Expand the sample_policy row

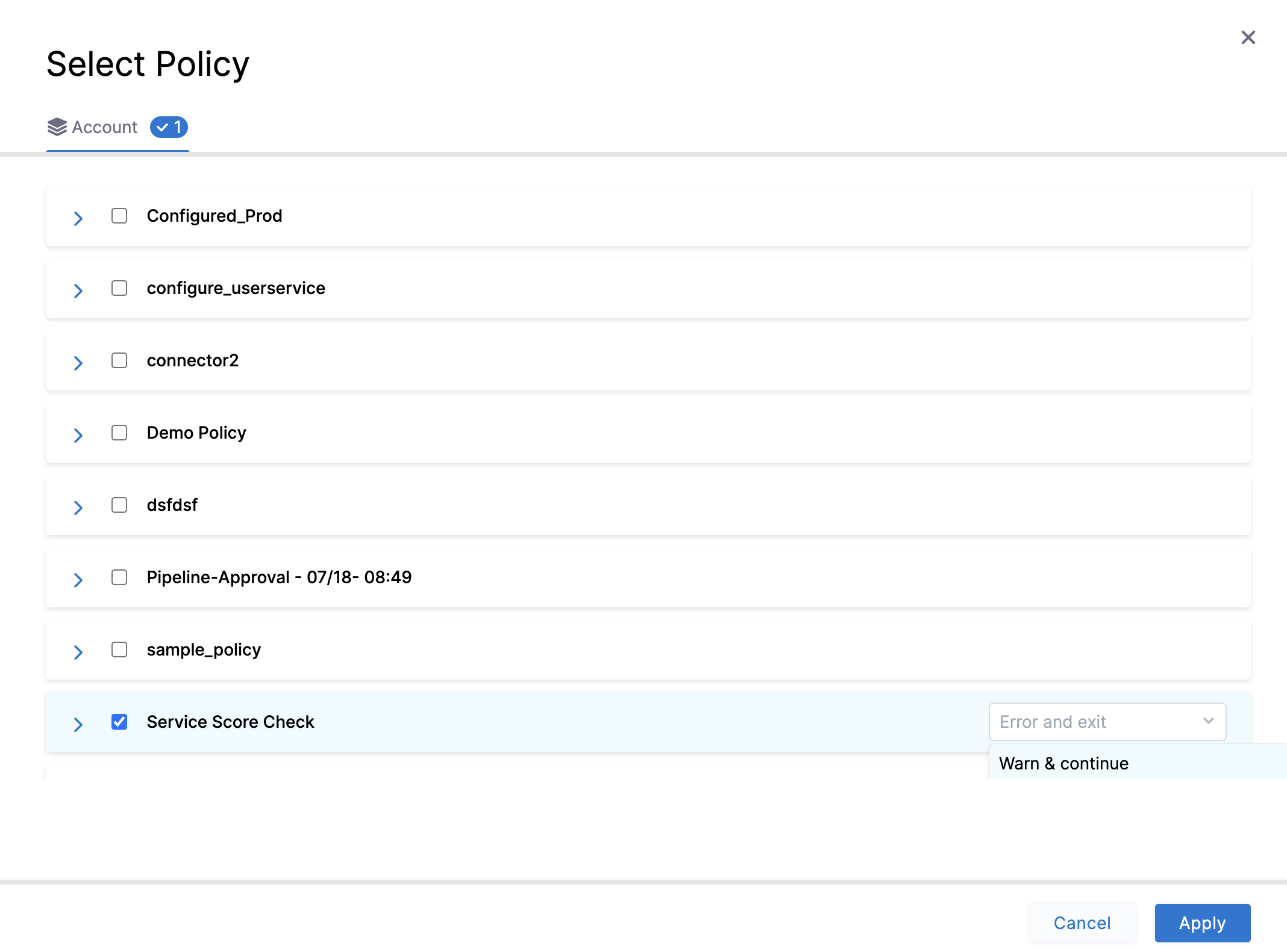pyautogui.click(x=78, y=651)
